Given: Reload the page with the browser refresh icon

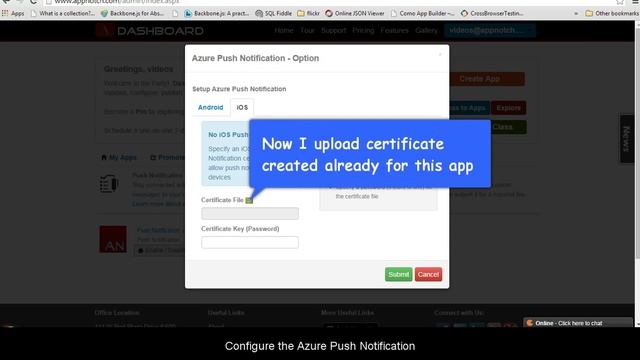Looking at the screenshot, I should pos(33,2).
